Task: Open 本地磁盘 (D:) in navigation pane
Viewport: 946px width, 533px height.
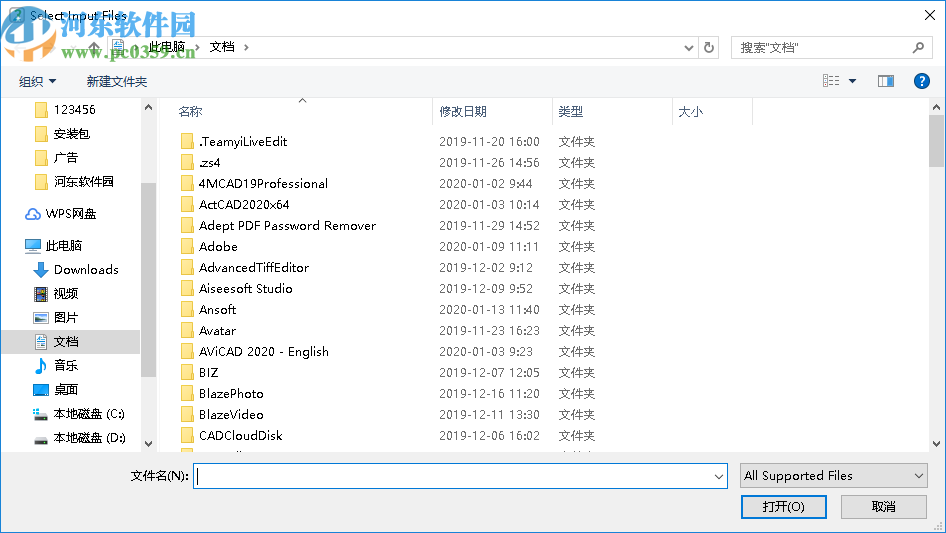Action: click(x=79, y=438)
